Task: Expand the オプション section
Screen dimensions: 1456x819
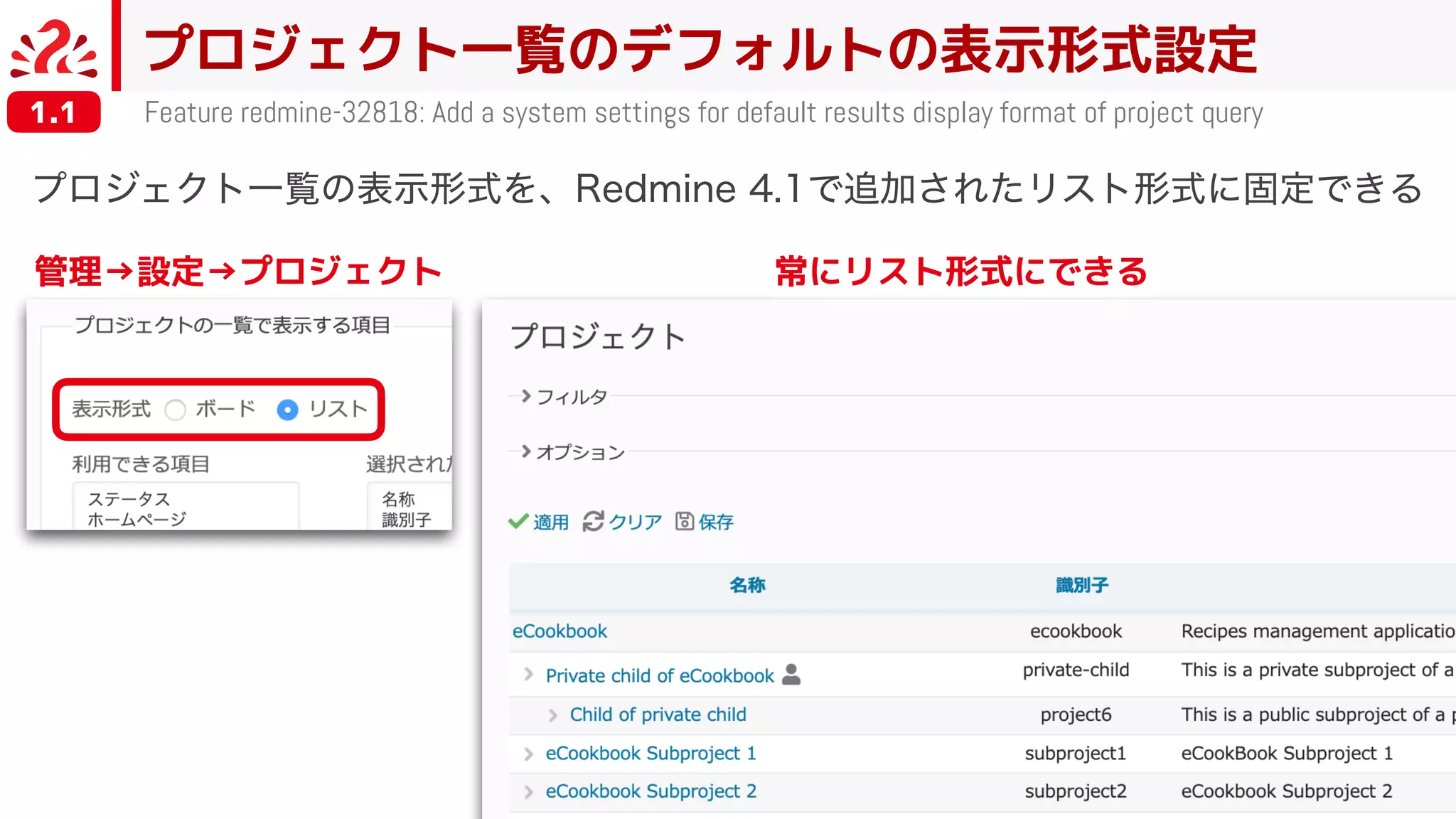Action: pos(572,452)
